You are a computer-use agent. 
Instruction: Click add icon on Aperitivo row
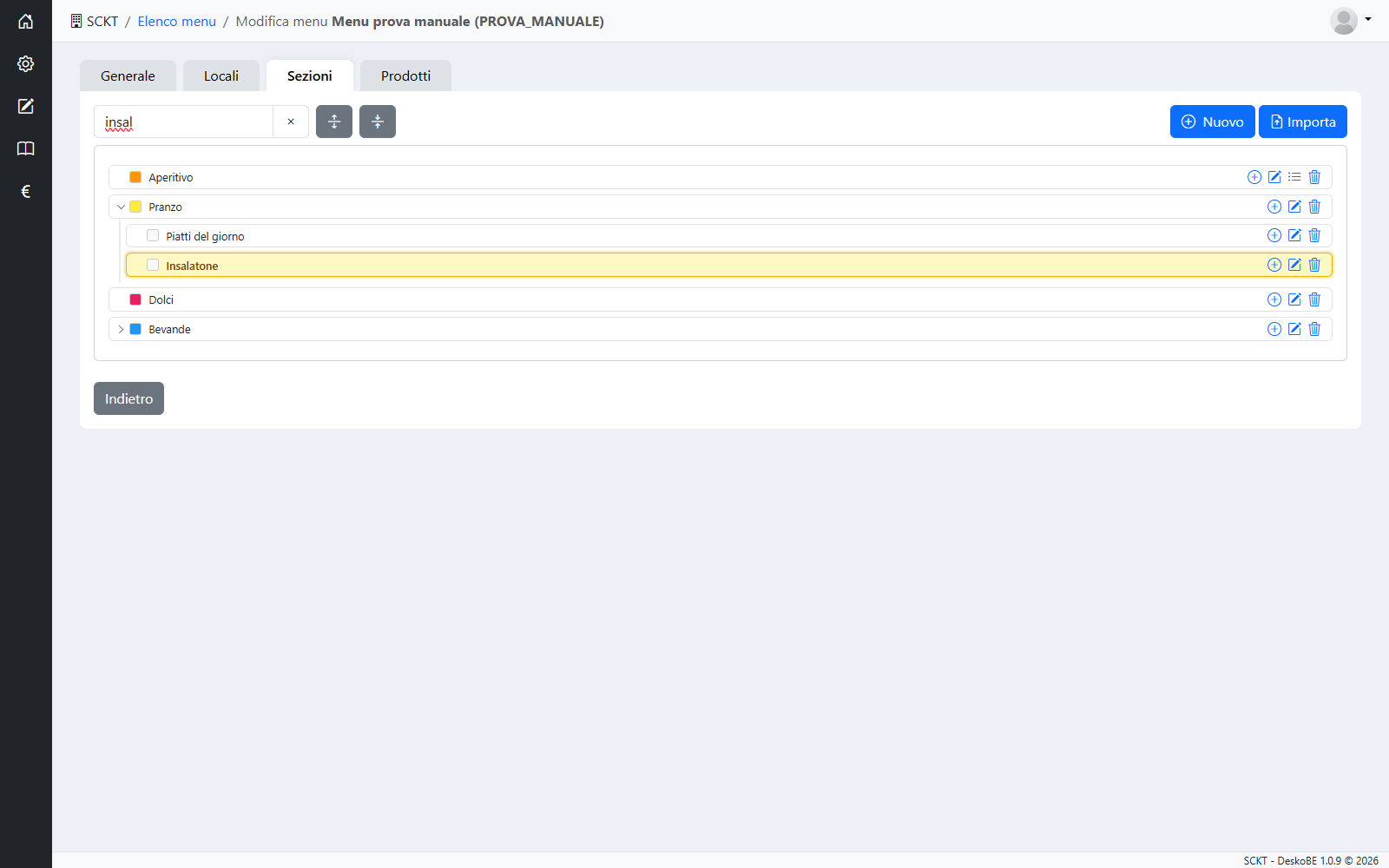[x=1254, y=177]
